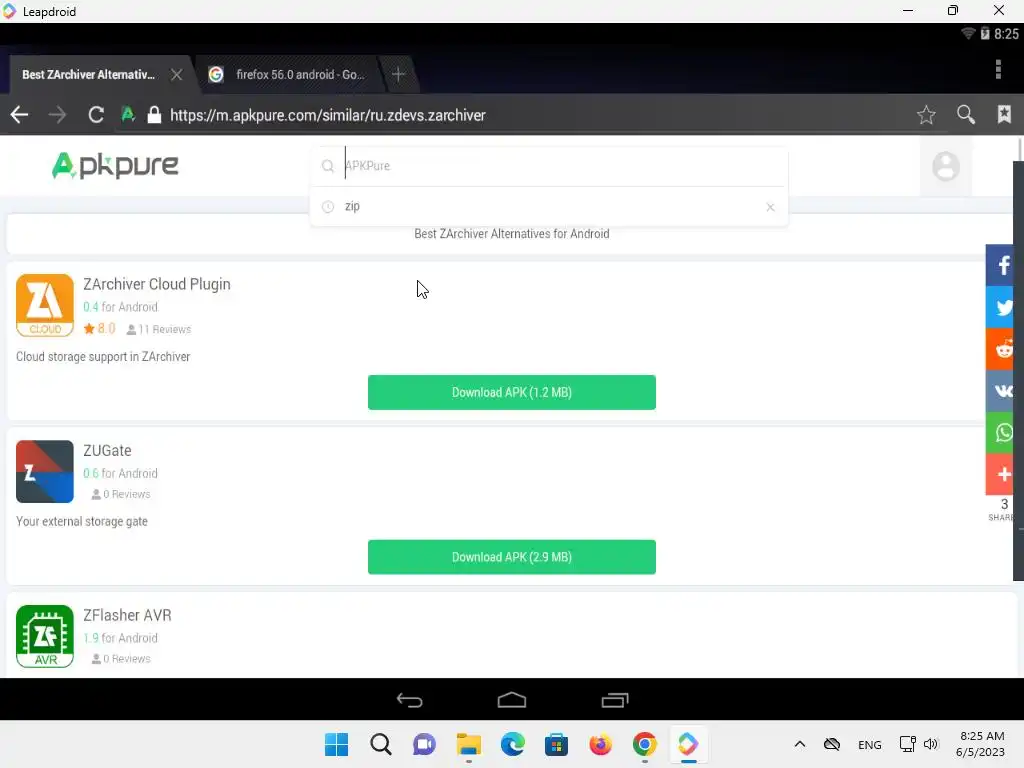Select Leapdroid icon on the taskbar

click(x=688, y=744)
